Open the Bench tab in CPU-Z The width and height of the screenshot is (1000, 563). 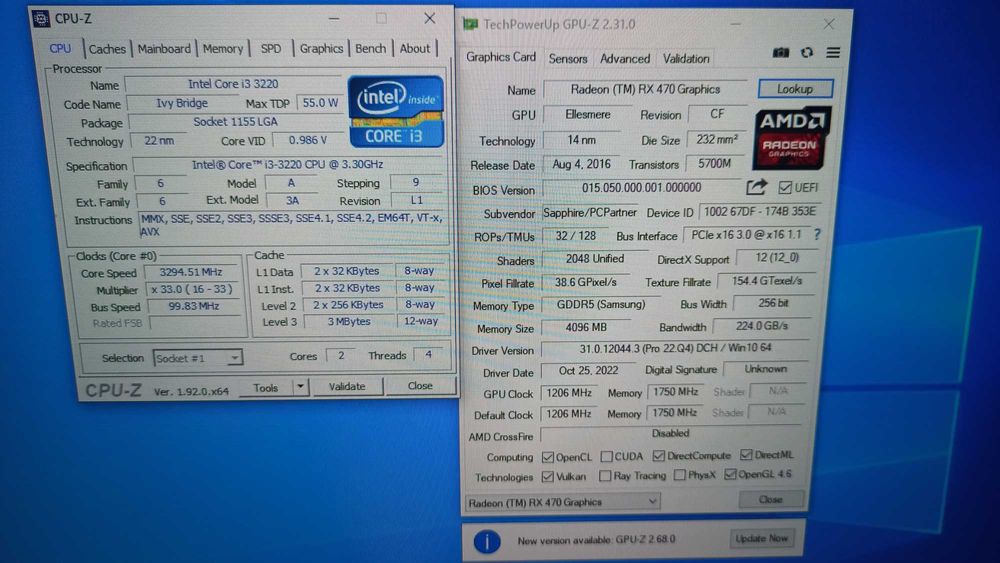(371, 48)
